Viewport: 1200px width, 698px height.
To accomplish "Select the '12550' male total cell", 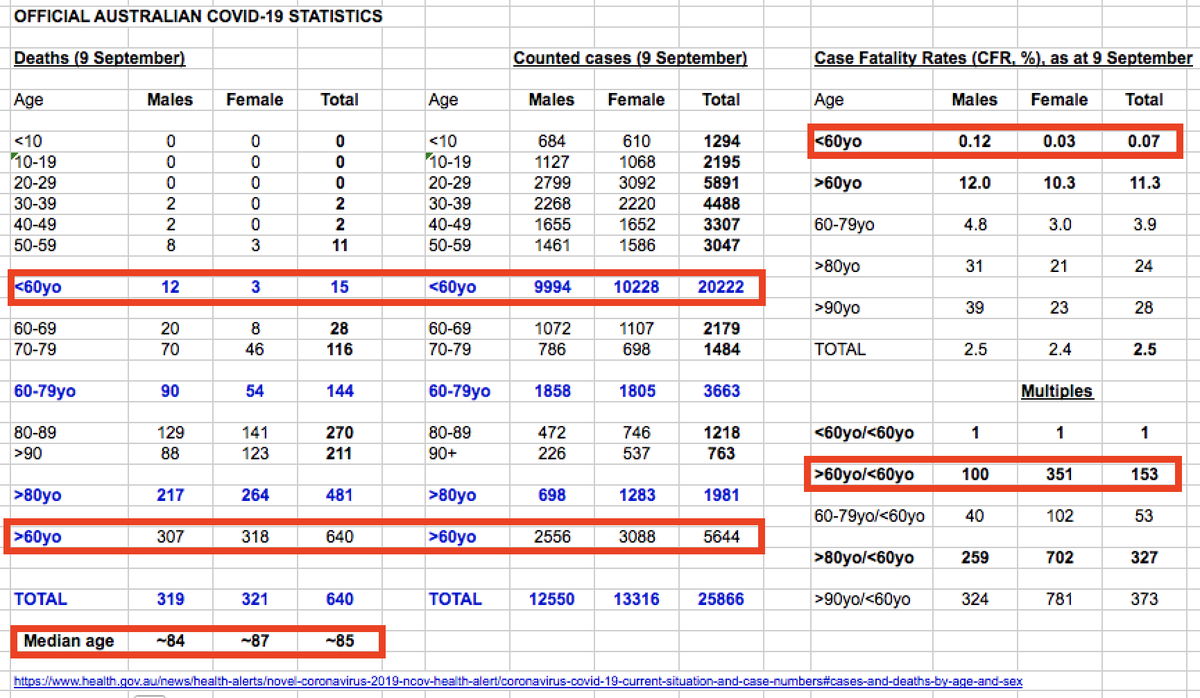I will 551,599.
